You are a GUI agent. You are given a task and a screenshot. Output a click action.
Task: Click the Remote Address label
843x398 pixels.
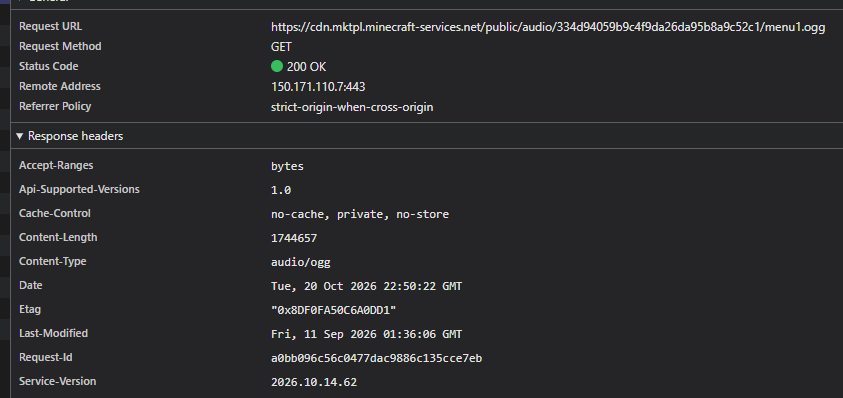pos(60,86)
